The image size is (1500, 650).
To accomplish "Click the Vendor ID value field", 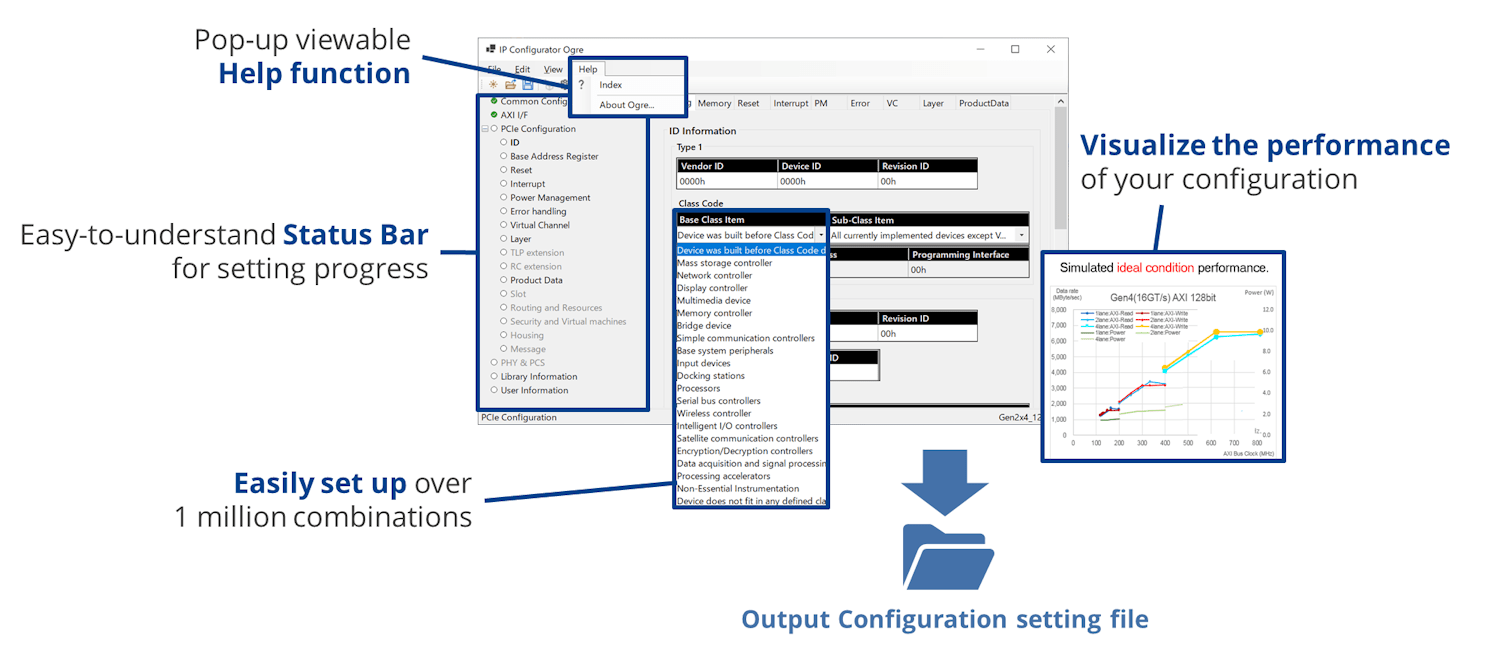I will pyautogui.click(x=727, y=182).
